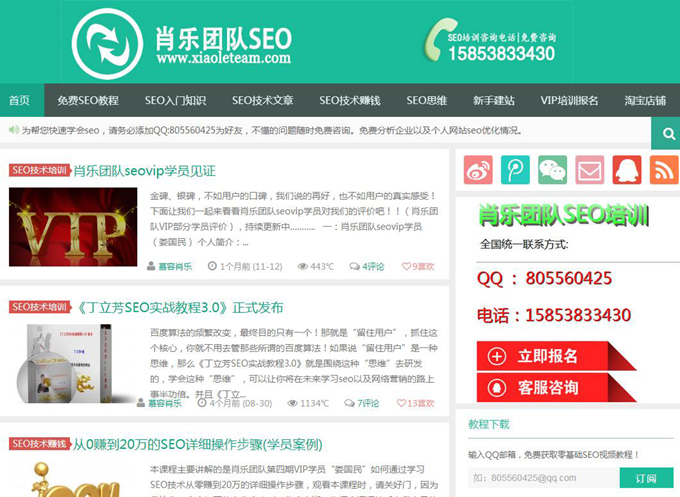Open SEO入门知识 menu item
The width and height of the screenshot is (680, 497).
click(x=175, y=101)
